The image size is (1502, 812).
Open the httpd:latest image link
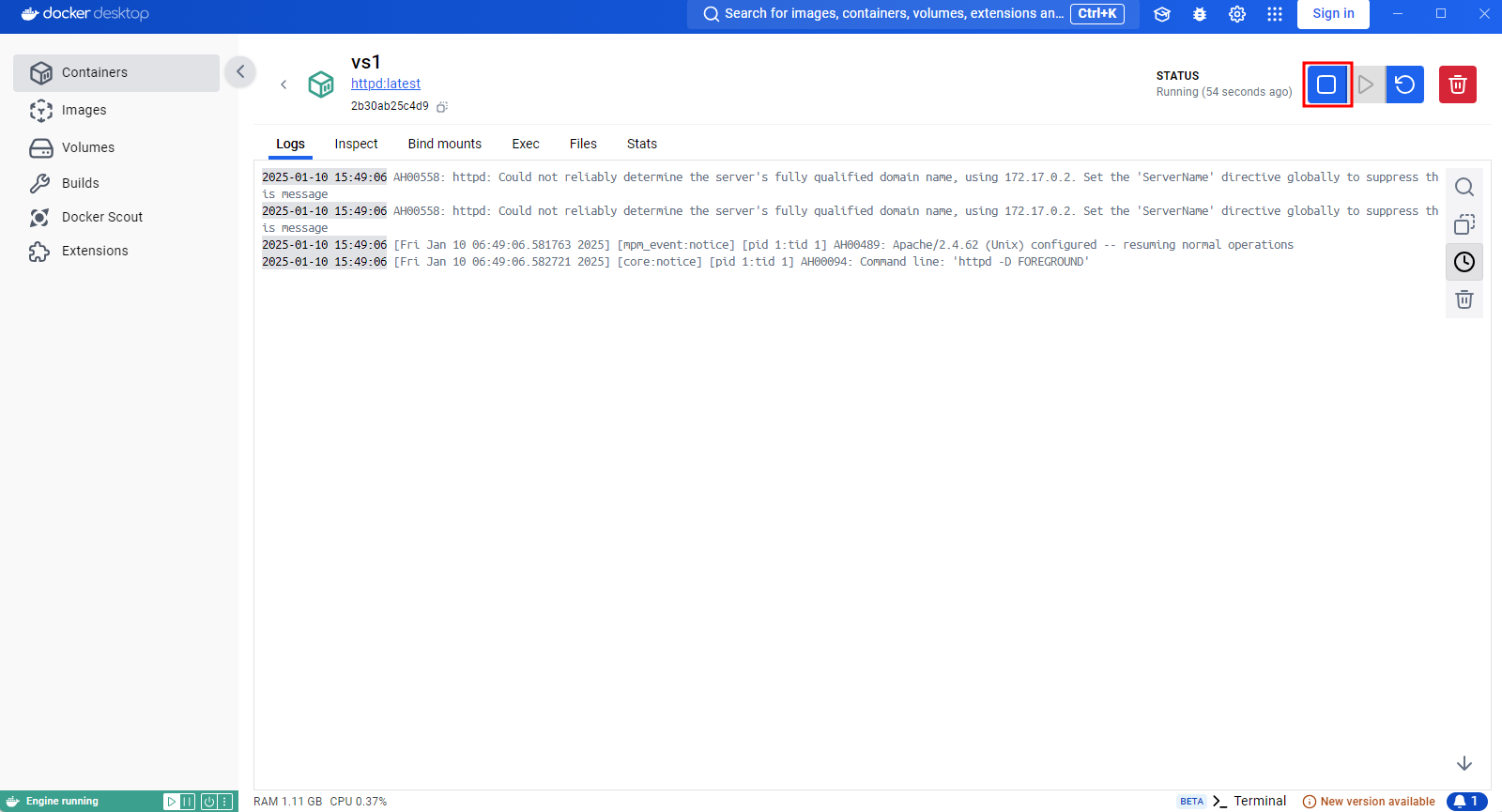pos(386,84)
